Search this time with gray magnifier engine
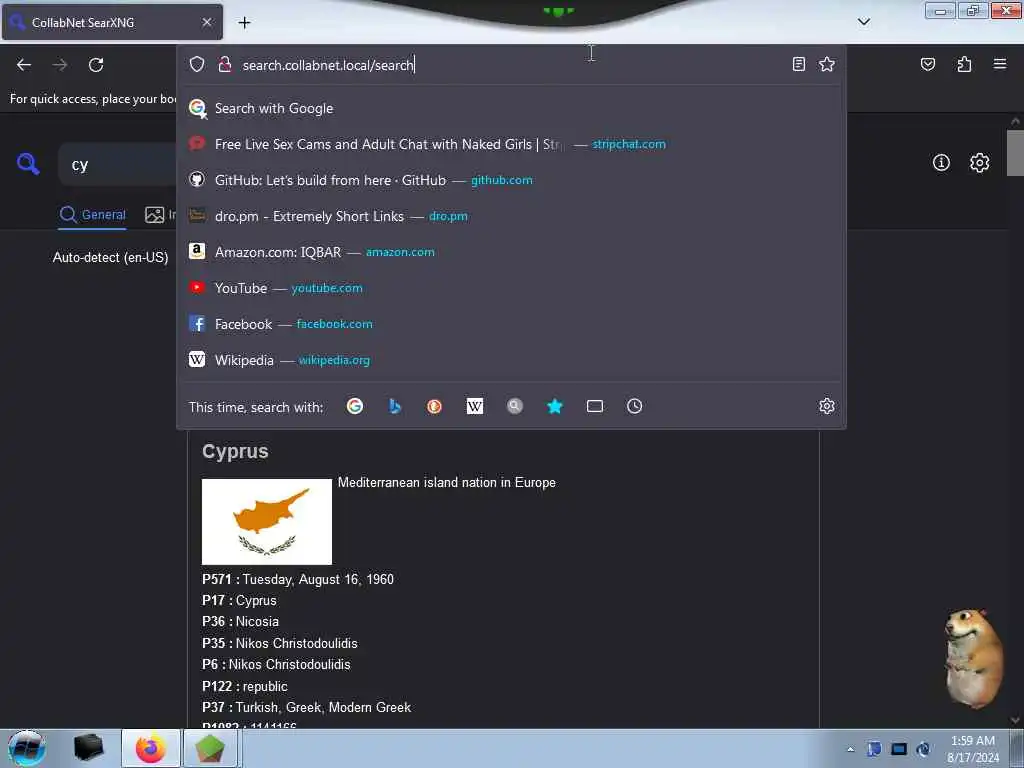The image size is (1024, 768). point(515,406)
